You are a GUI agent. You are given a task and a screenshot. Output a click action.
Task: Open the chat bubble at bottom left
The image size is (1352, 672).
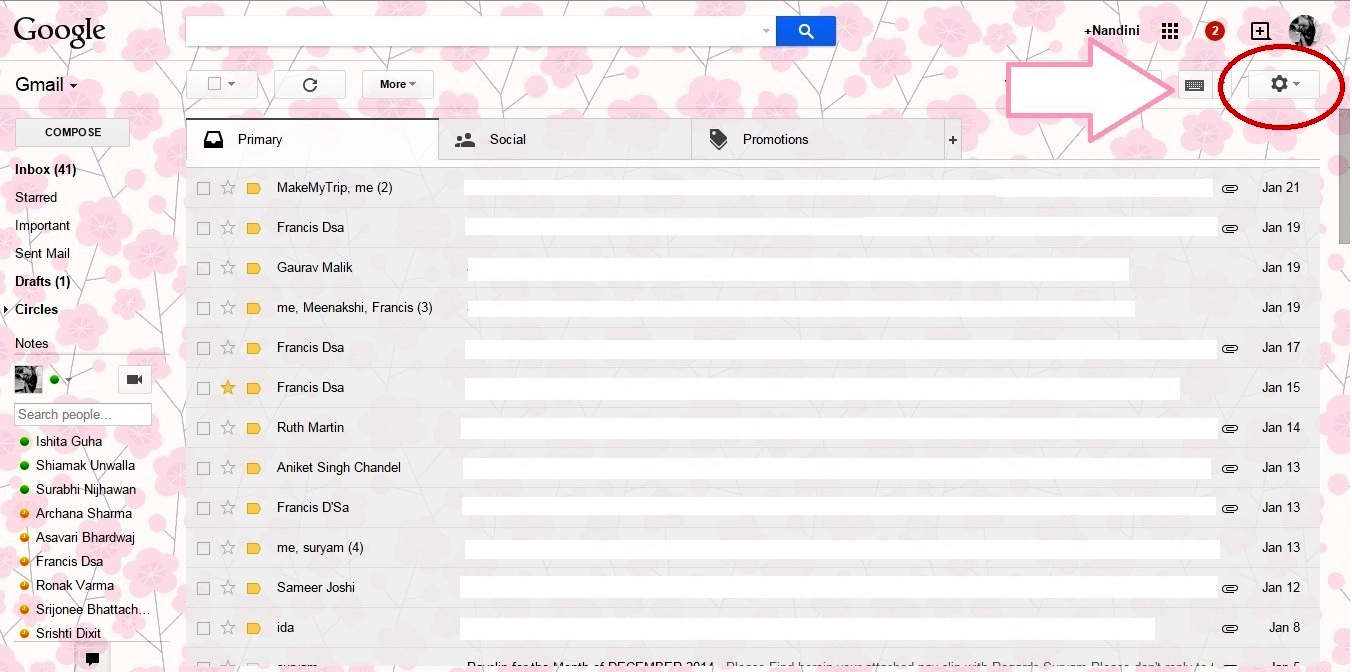pyautogui.click(x=92, y=658)
